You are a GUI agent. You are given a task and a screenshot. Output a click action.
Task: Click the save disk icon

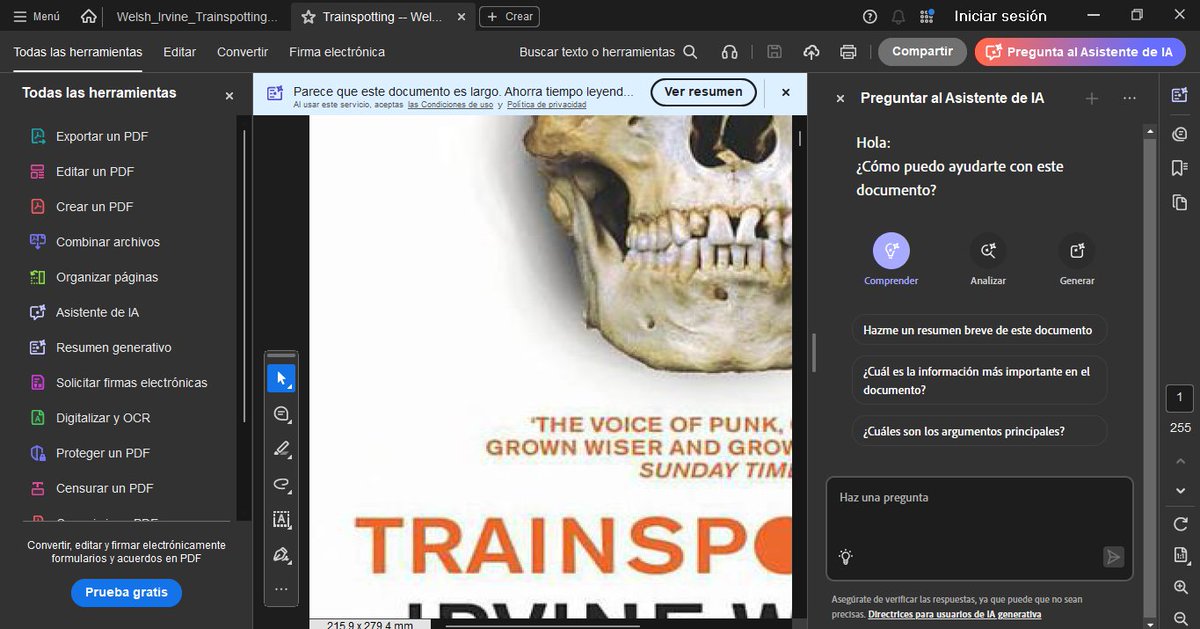coord(774,52)
